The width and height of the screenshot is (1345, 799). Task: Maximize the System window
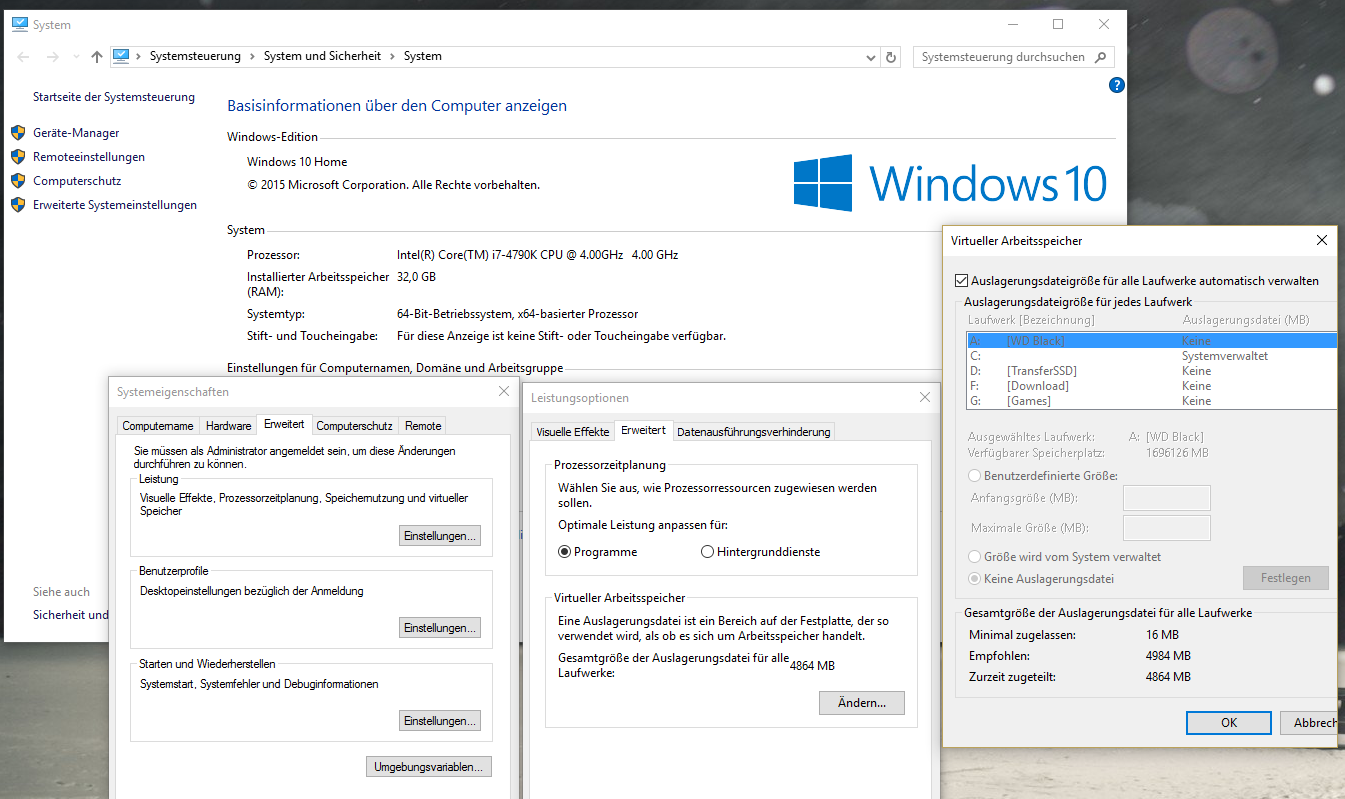click(1058, 24)
